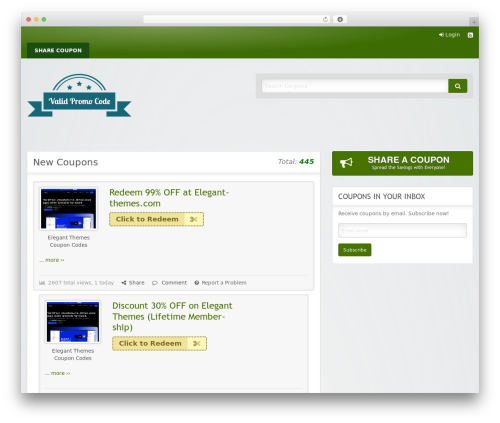Click scissors icon on 30% OFF coupon

(x=197, y=344)
